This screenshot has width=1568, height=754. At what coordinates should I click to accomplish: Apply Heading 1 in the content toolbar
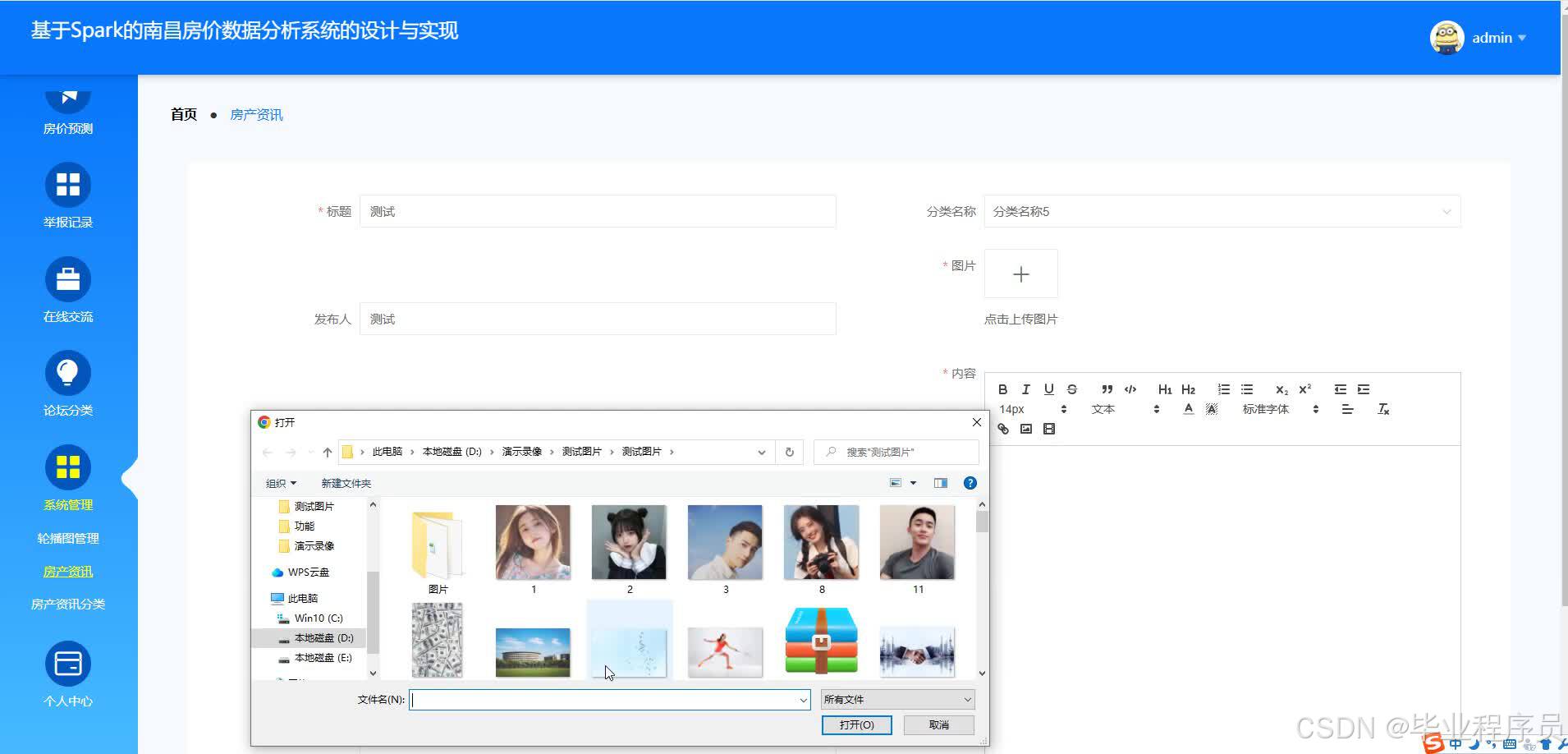tap(1165, 389)
